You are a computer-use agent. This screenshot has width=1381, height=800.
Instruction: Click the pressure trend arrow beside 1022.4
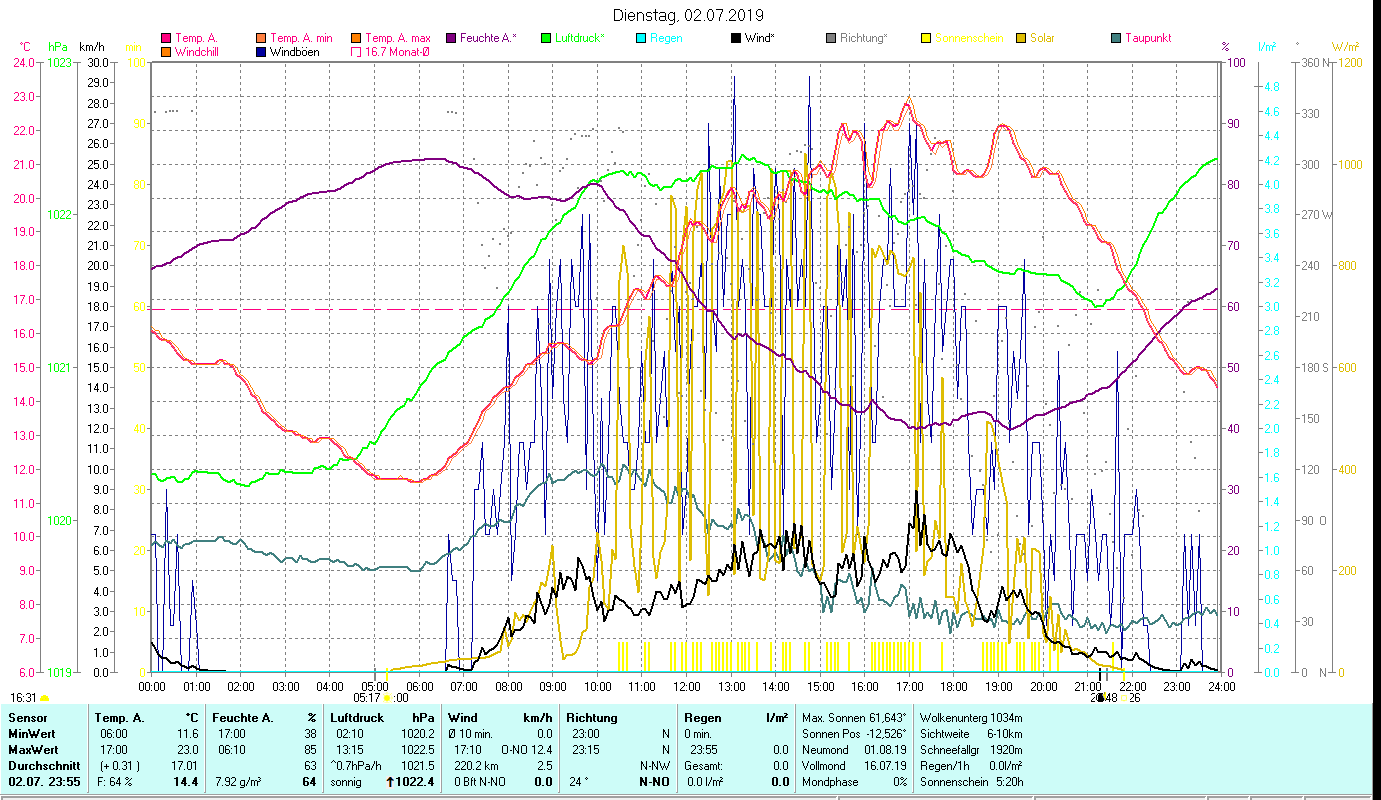pyautogui.click(x=390, y=781)
